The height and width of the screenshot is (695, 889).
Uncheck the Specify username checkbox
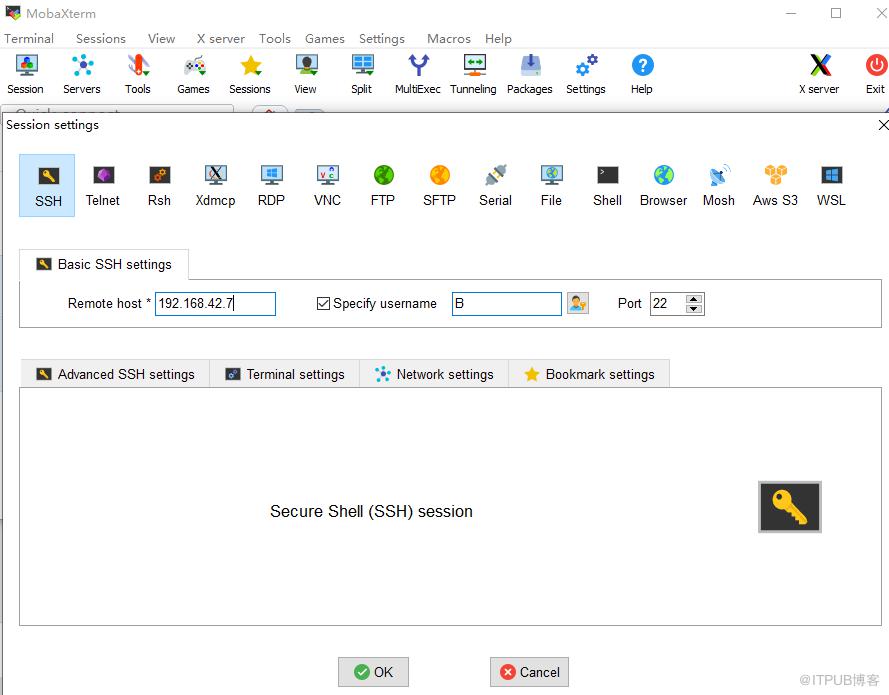(323, 303)
